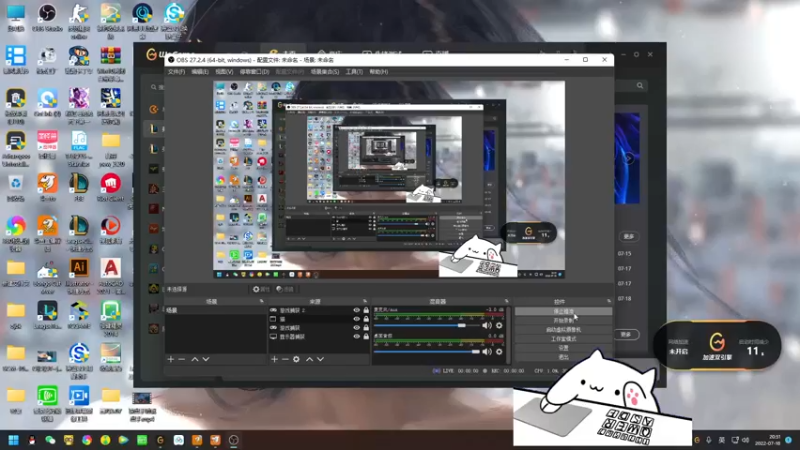Viewport: 800px width, 450px height.
Task: Open 桌面音频 audio settings gear
Action: pyautogui.click(x=499, y=352)
